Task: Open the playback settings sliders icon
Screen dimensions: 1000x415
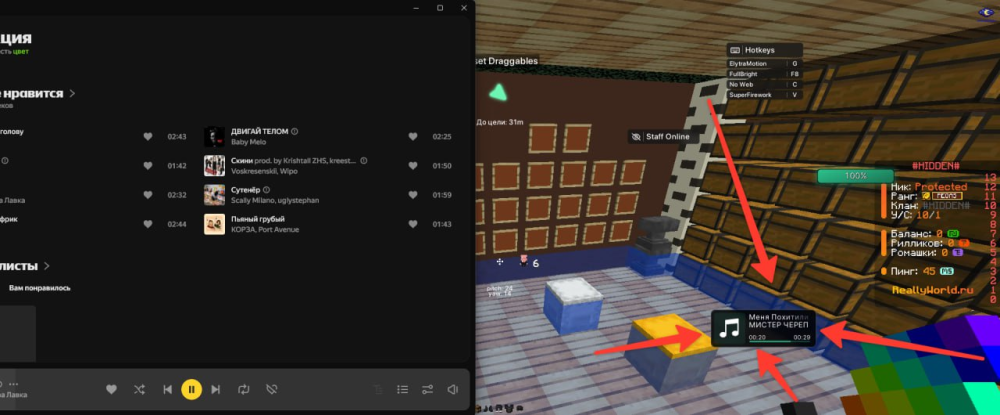Action: tap(427, 389)
